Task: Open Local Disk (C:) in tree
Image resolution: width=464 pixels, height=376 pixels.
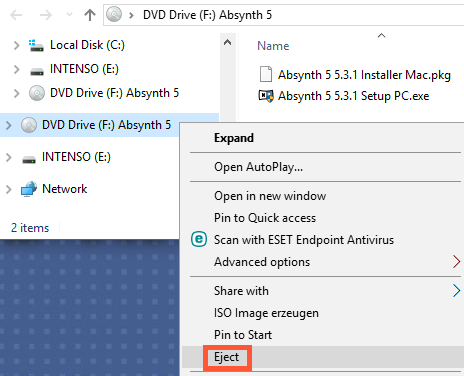Action: (x=87, y=45)
